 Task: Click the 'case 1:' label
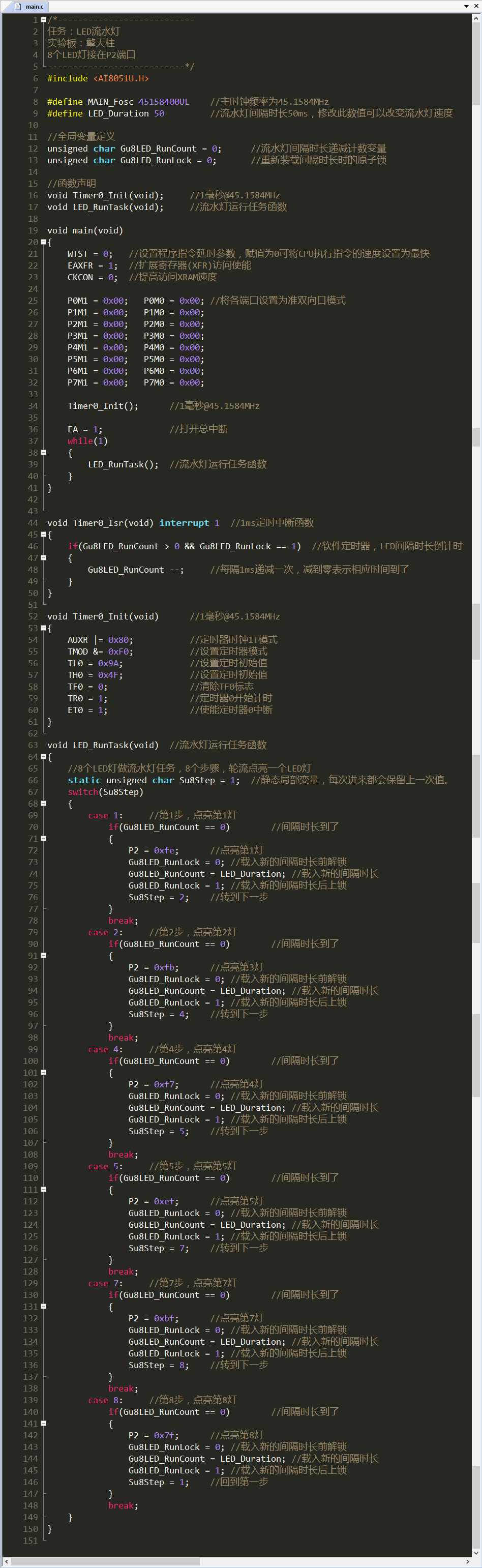coord(105,815)
